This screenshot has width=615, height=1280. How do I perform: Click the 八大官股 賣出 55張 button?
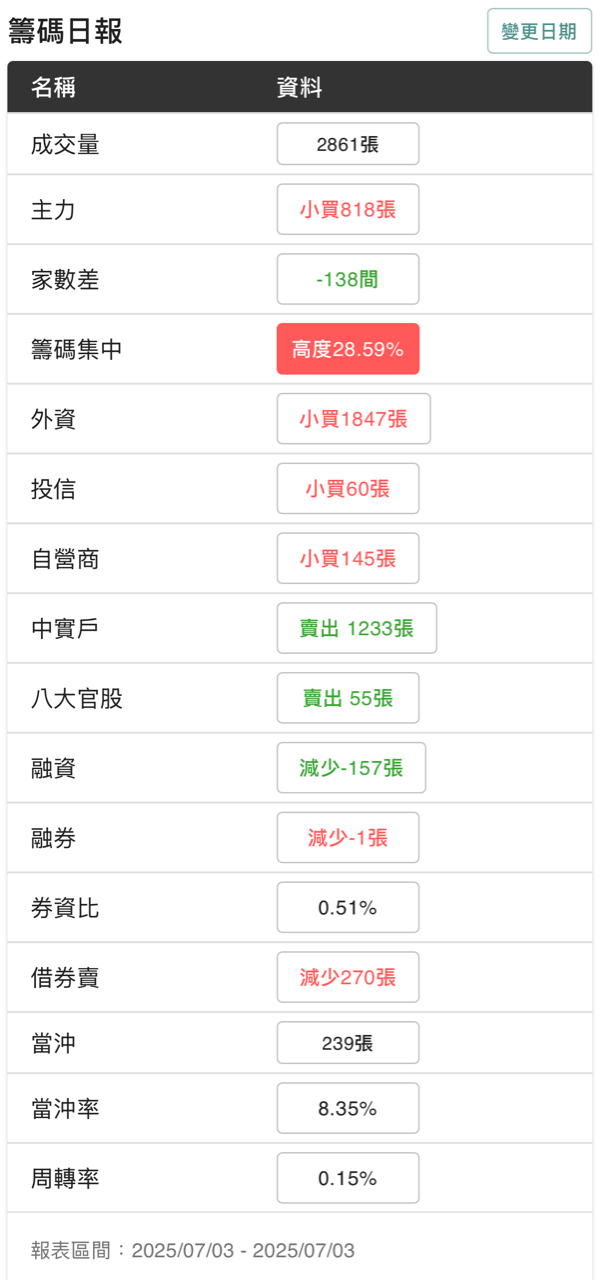pyautogui.click(x=347, y=698)
